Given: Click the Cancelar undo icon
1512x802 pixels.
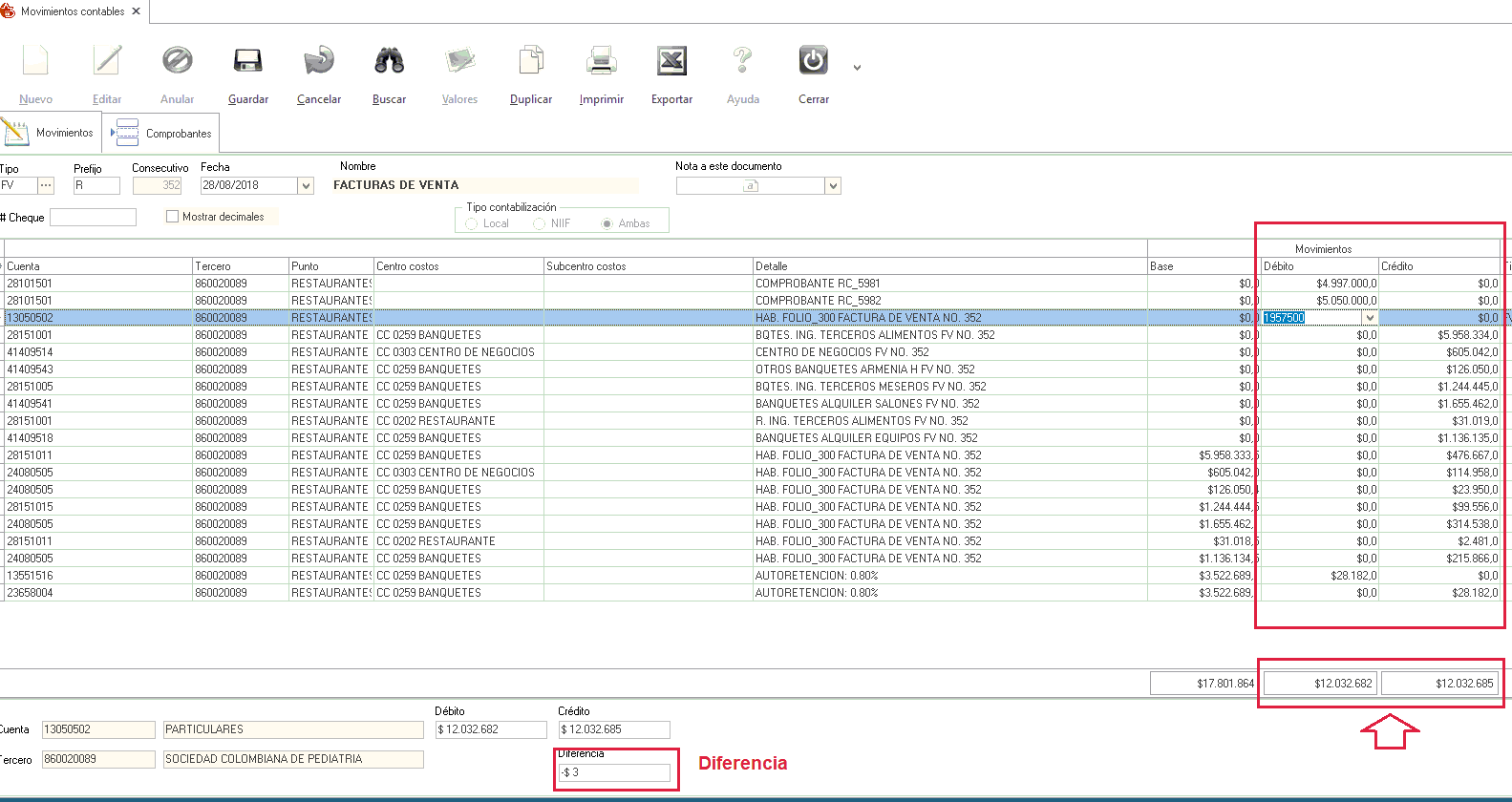Looking at the screenshot, I should pos(318,61).
